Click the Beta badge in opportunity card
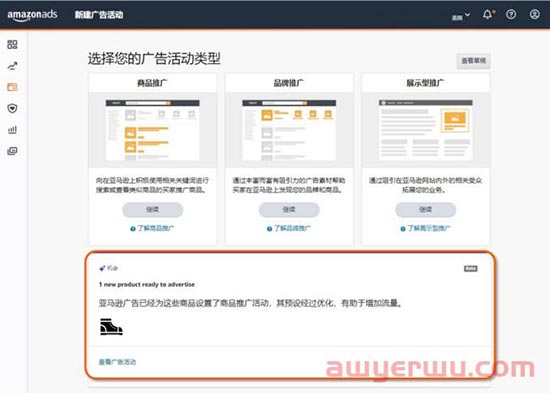The image size is (550, 393). [470, 269]
